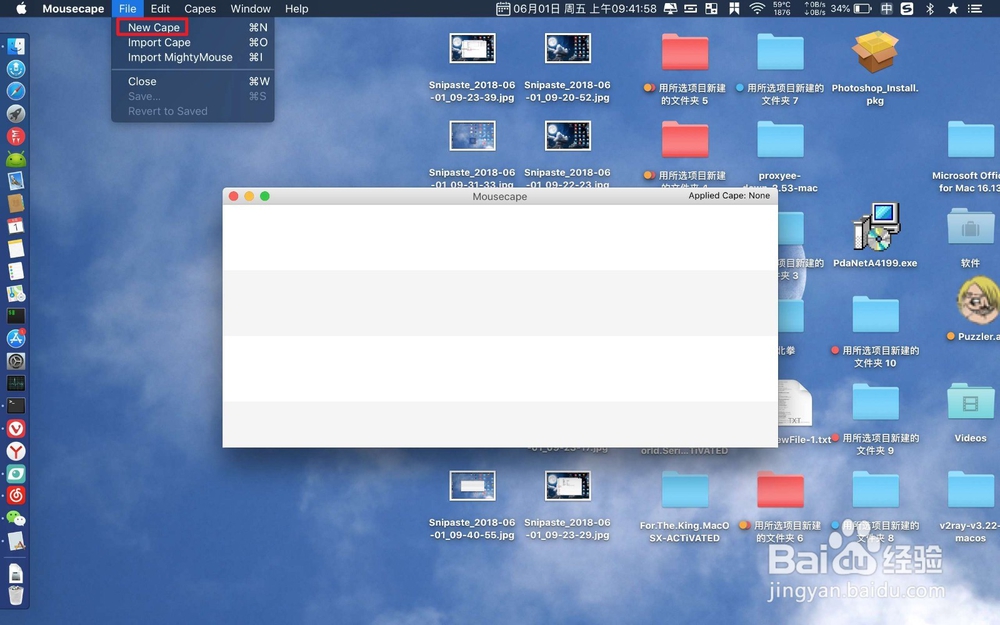The width and height of the screenshot is (1000, 625).
Task: Select folder 用所选项目新建的文件夹 9
Action: click(x=875, y=402)
